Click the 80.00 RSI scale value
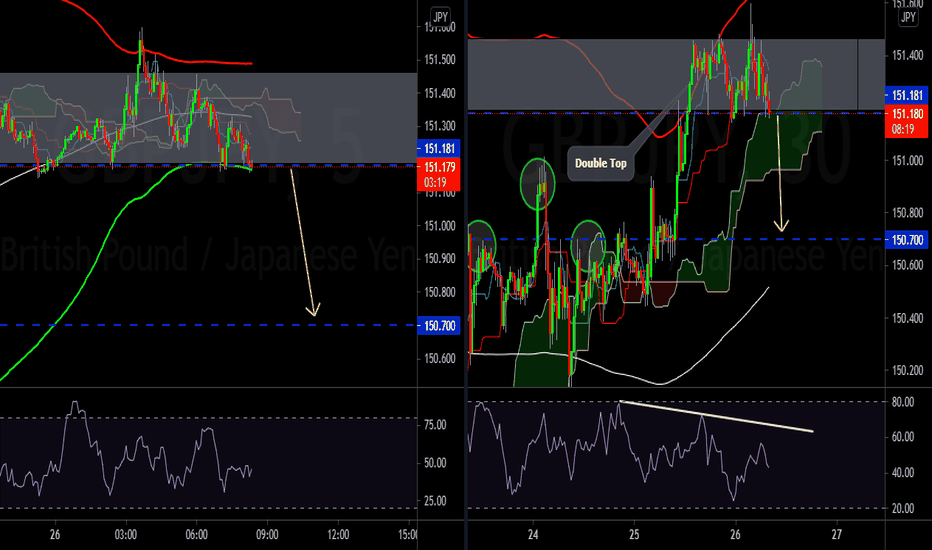Screen dimensions: 932x550 903,403
